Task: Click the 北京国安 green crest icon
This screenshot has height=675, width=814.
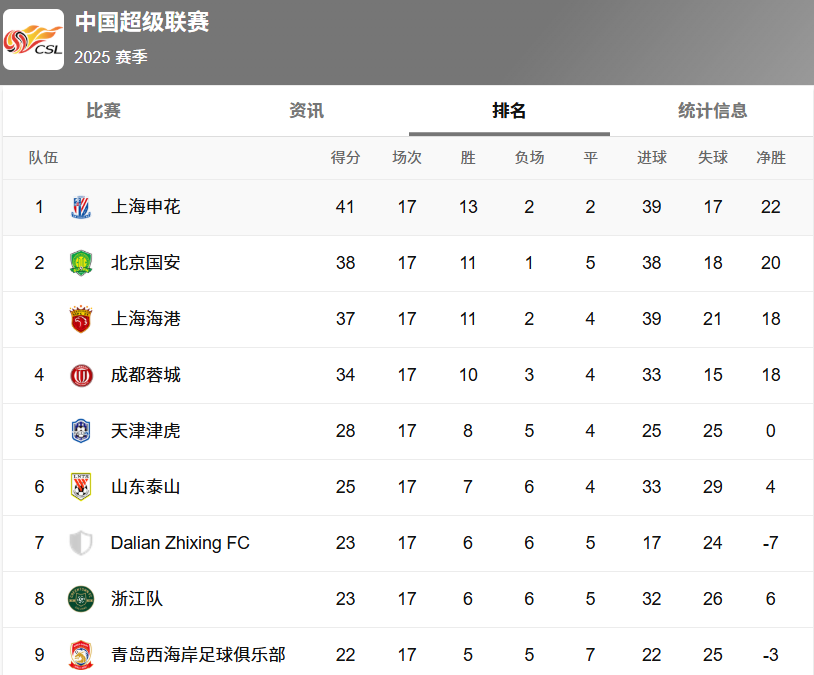Action: click(81, 263)
